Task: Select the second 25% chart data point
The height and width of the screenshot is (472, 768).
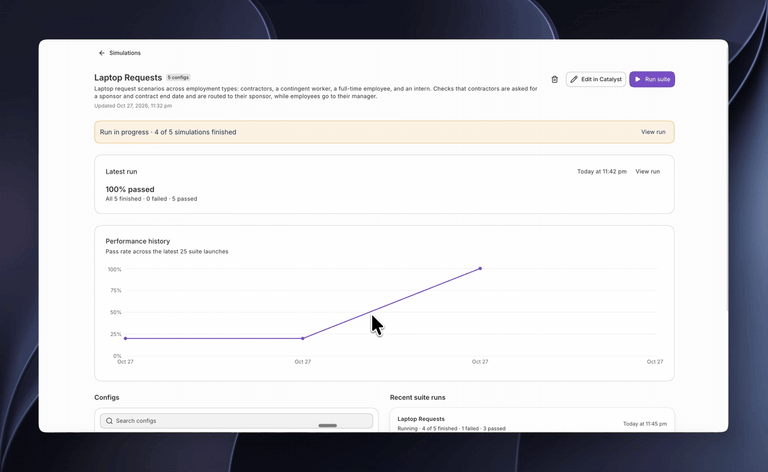Action: 303,338
